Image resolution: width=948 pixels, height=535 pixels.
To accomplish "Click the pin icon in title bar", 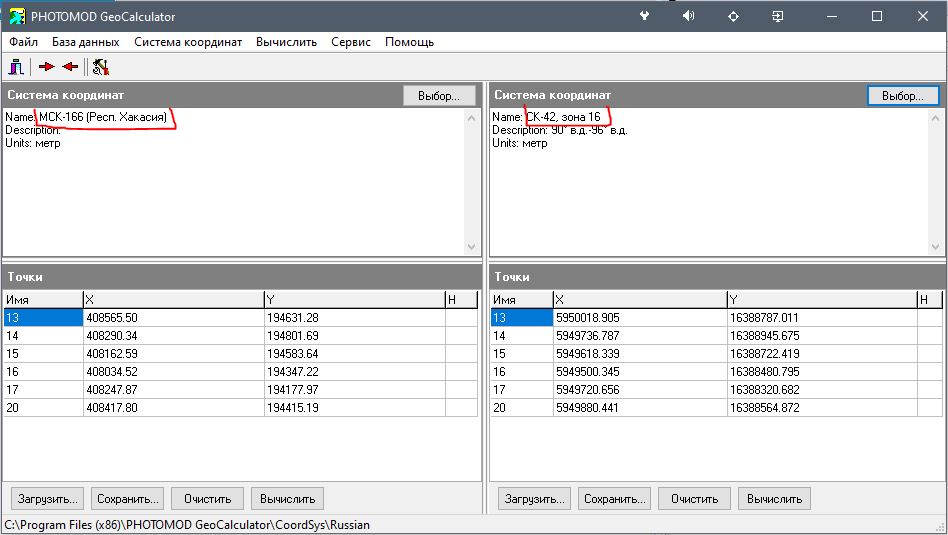I will click(x=644, y=16).
